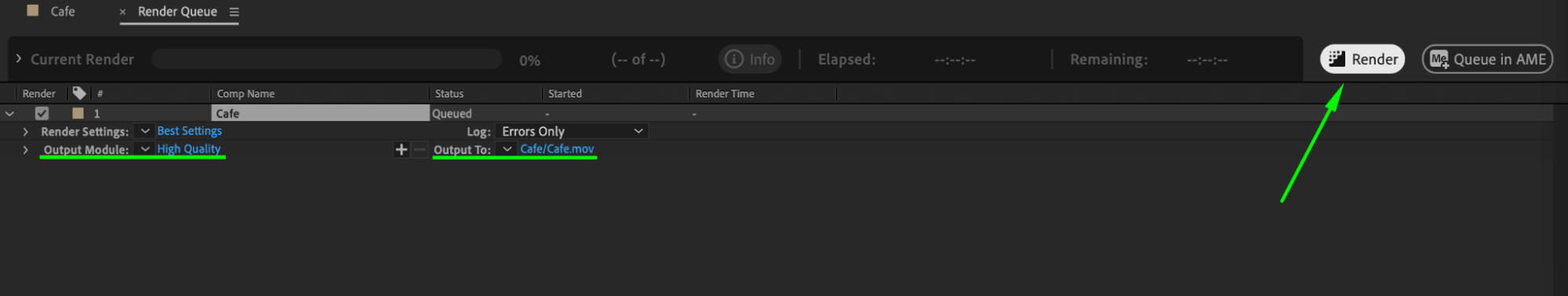
Task: Expand the Current Render details
Action: (19, 59)
